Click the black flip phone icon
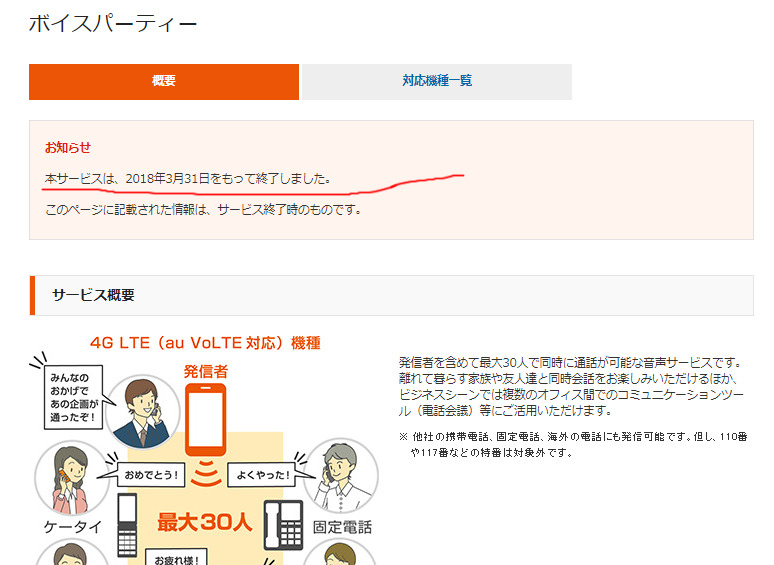Image resolution: width=774 pixels, height=565 pixels. [x=127, y=525]
